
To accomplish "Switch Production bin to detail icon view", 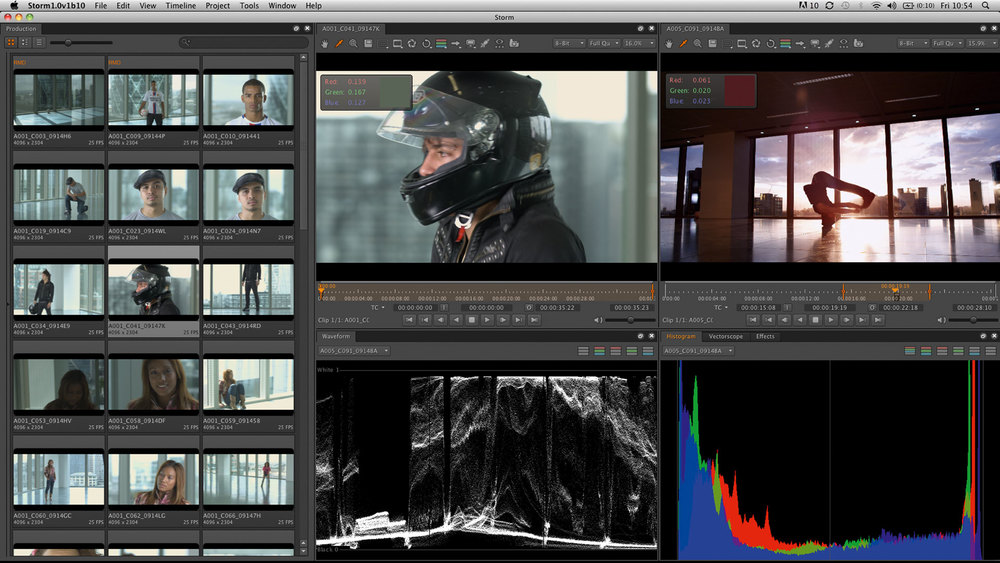I will pos(26,42).
